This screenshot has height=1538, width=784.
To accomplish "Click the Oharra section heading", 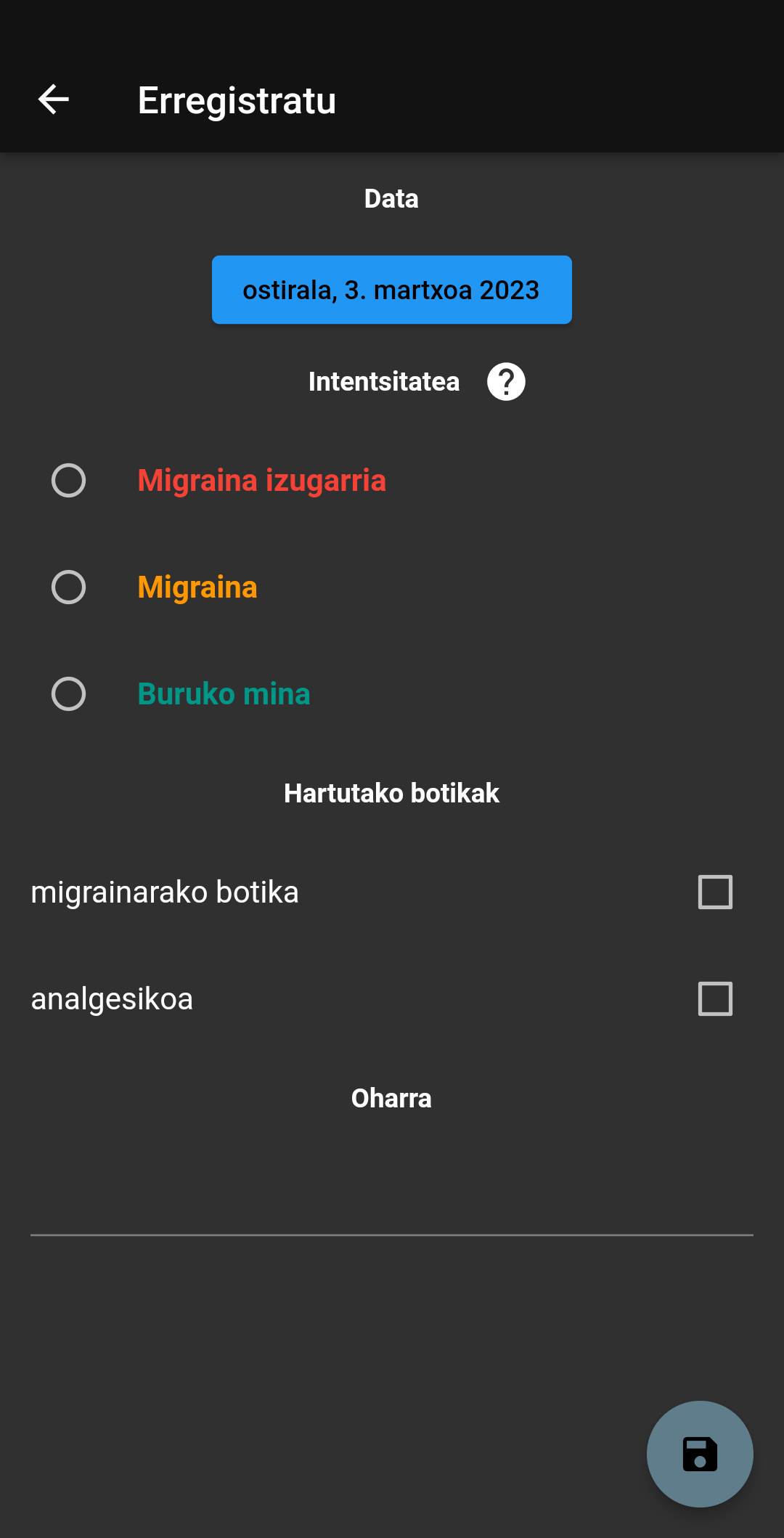I will pos(391,1098).
